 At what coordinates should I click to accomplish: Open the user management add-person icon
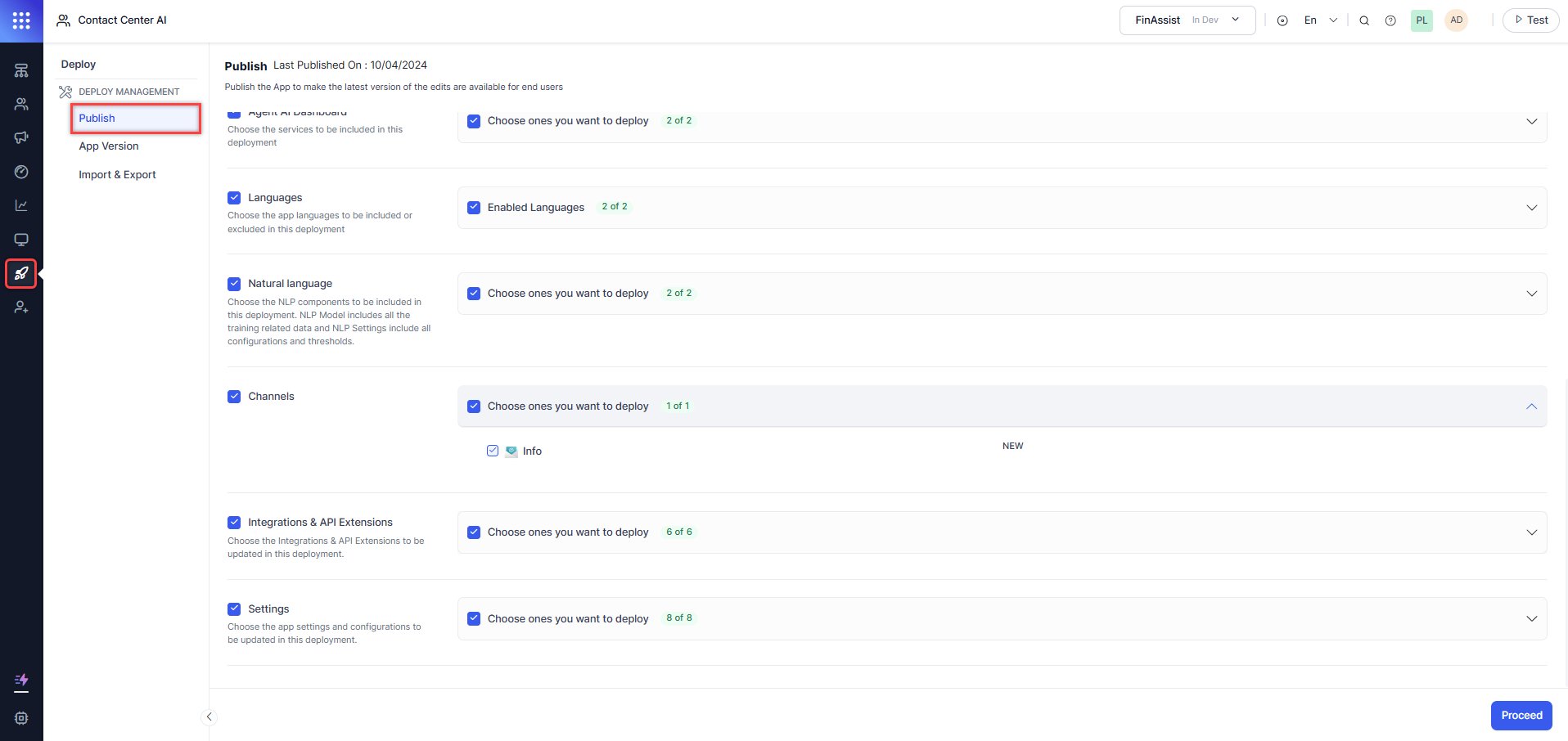tap(21, 308)
